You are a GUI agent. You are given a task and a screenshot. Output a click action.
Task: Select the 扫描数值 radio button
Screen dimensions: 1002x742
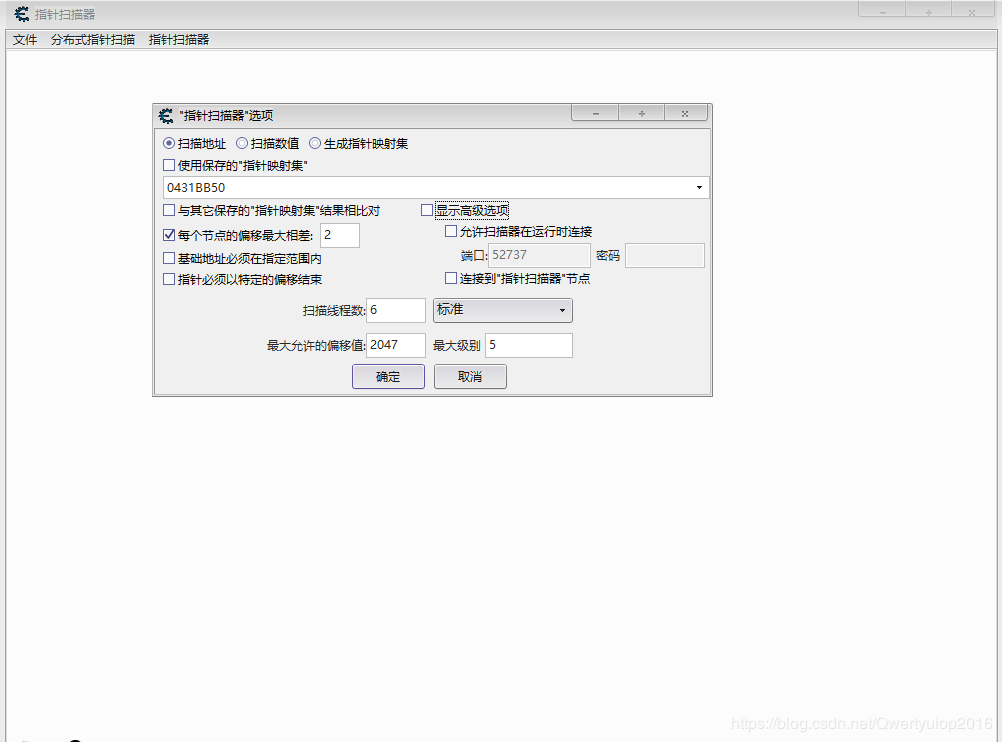click(240, 143)
